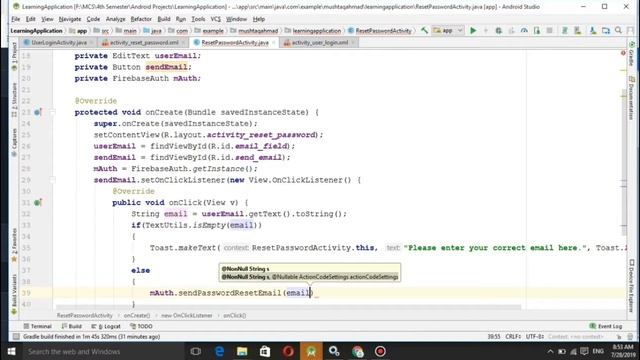
Task: Click the memory/inspector icon at status bar end
Action: pyautogui.click(x=631, y=337)
